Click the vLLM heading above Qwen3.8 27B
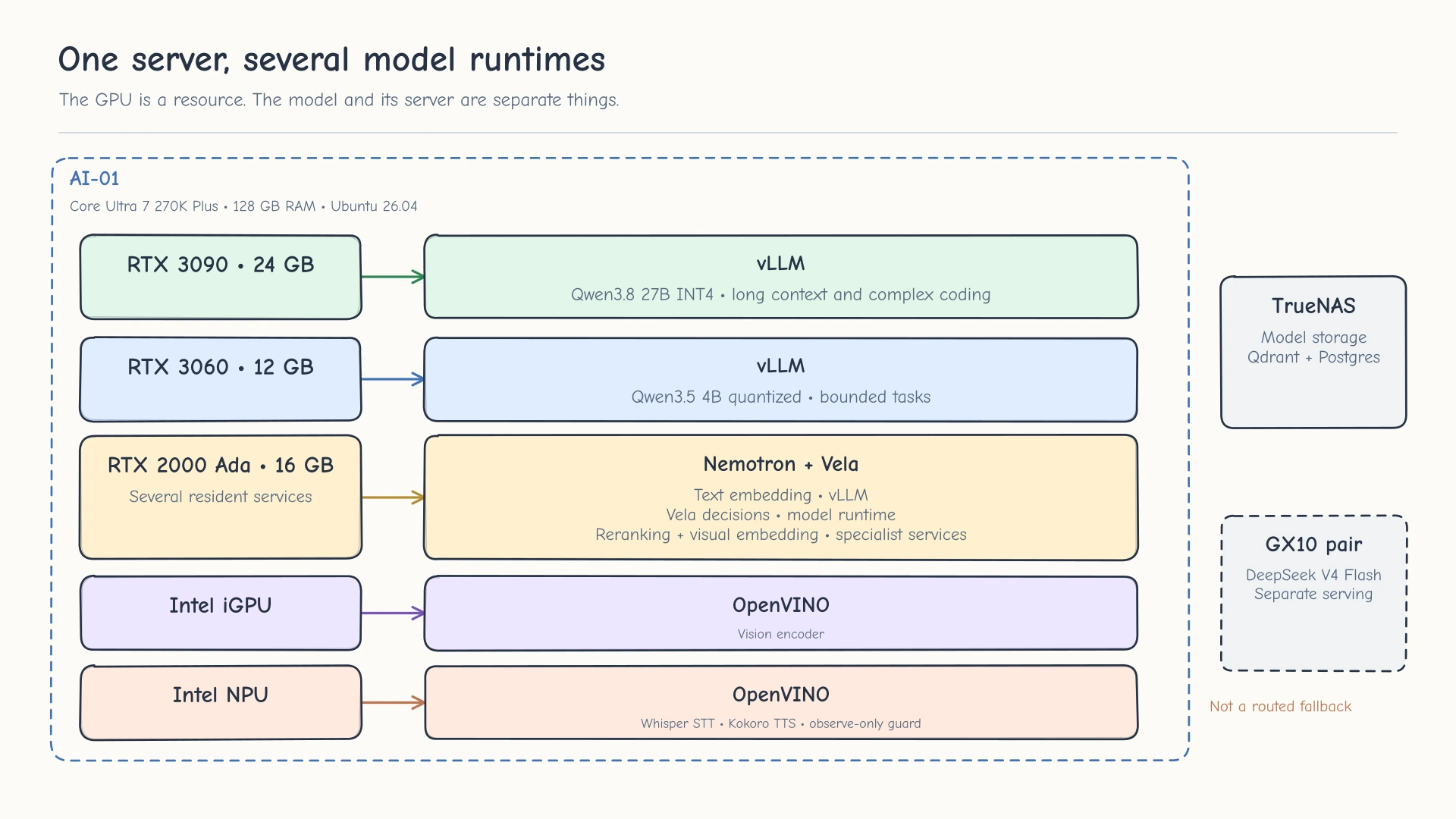This screenshot has width=1456, height=819. [x=780, y=263]
